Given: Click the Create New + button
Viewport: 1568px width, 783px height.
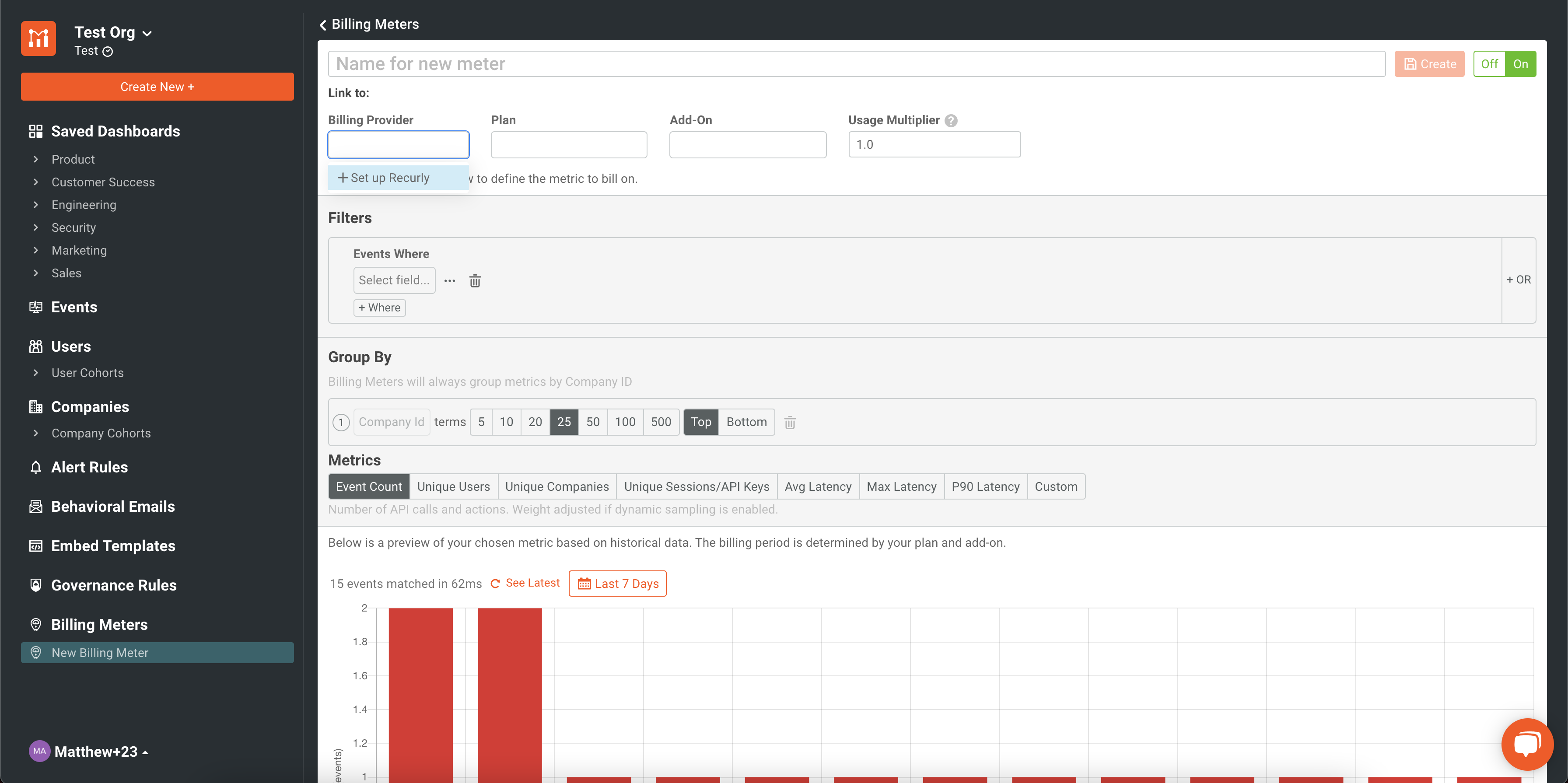Looking at the screenshot, I should (x=157, y=86).
